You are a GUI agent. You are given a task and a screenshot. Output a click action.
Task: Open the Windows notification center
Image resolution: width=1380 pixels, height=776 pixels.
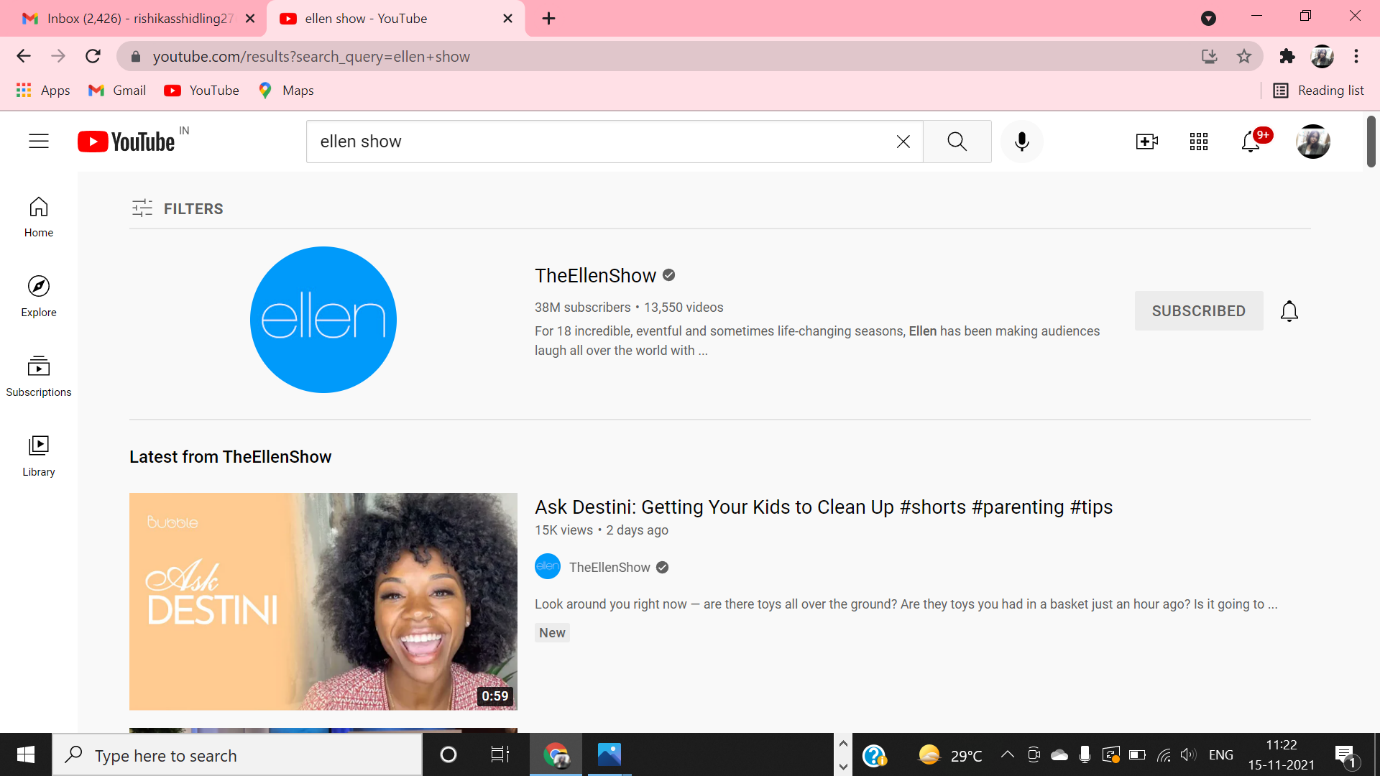tap(1345, 755)
